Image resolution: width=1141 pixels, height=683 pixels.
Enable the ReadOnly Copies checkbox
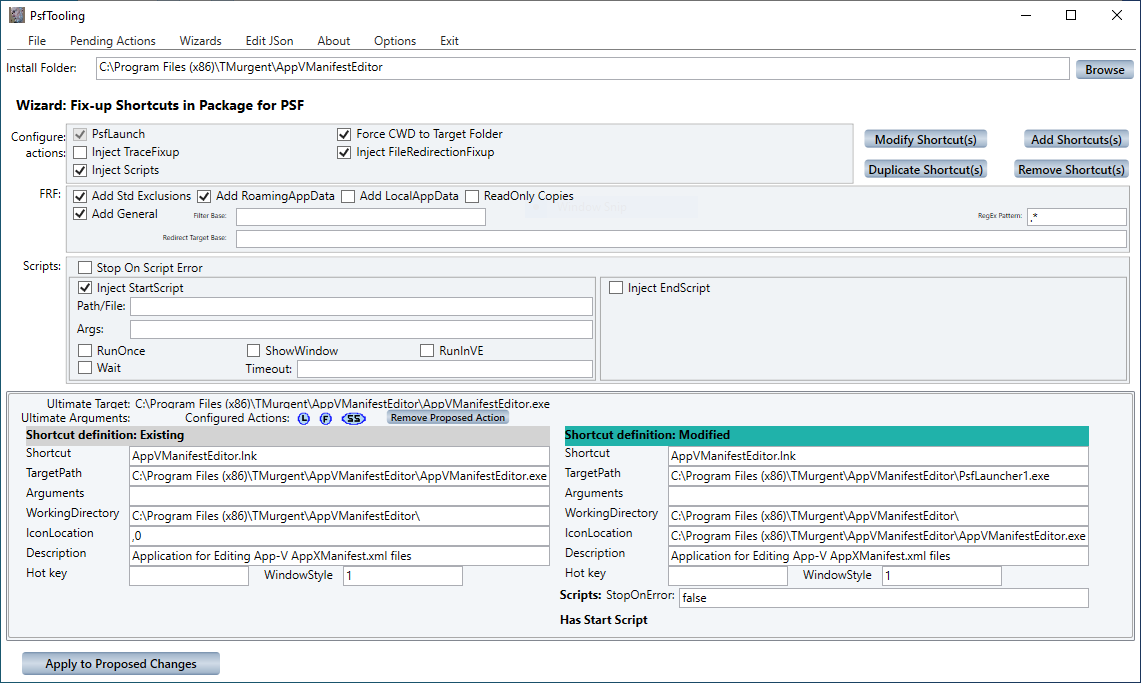[x=472, y=196]
